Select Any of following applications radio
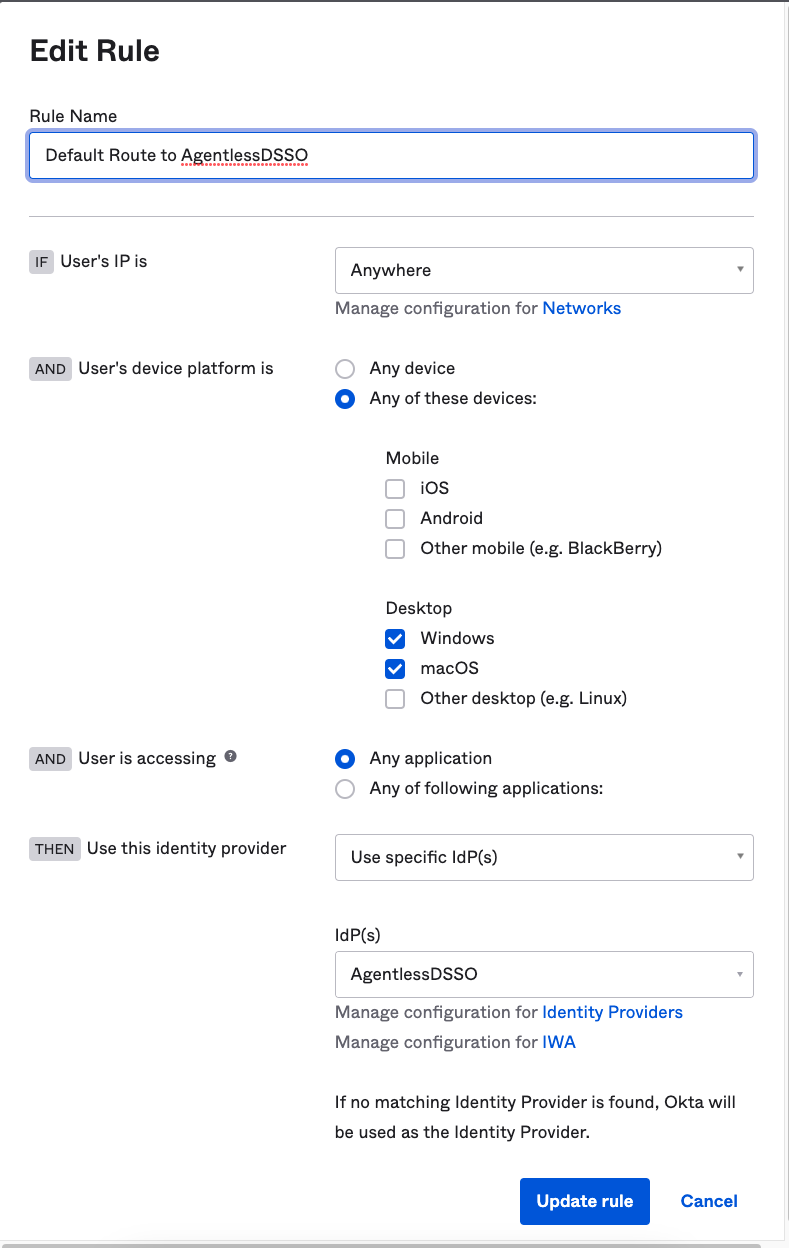The height and width of the screenshot is (1248, 789). 345,789
